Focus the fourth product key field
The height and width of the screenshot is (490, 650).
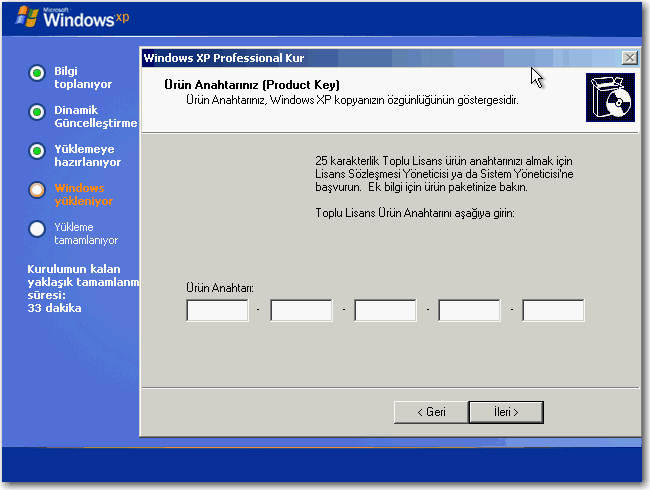[x=469, y=310]
